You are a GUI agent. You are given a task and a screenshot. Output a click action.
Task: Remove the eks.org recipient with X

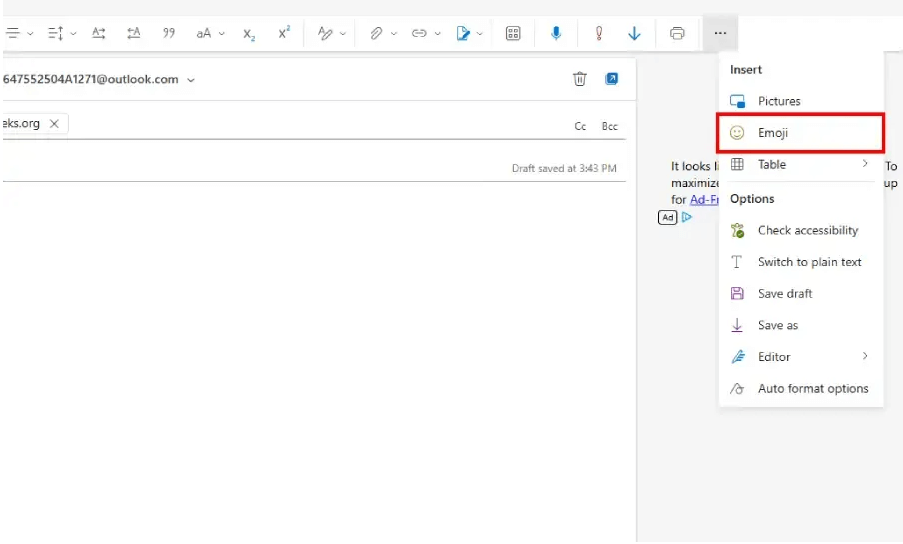(x=54, y=124)
